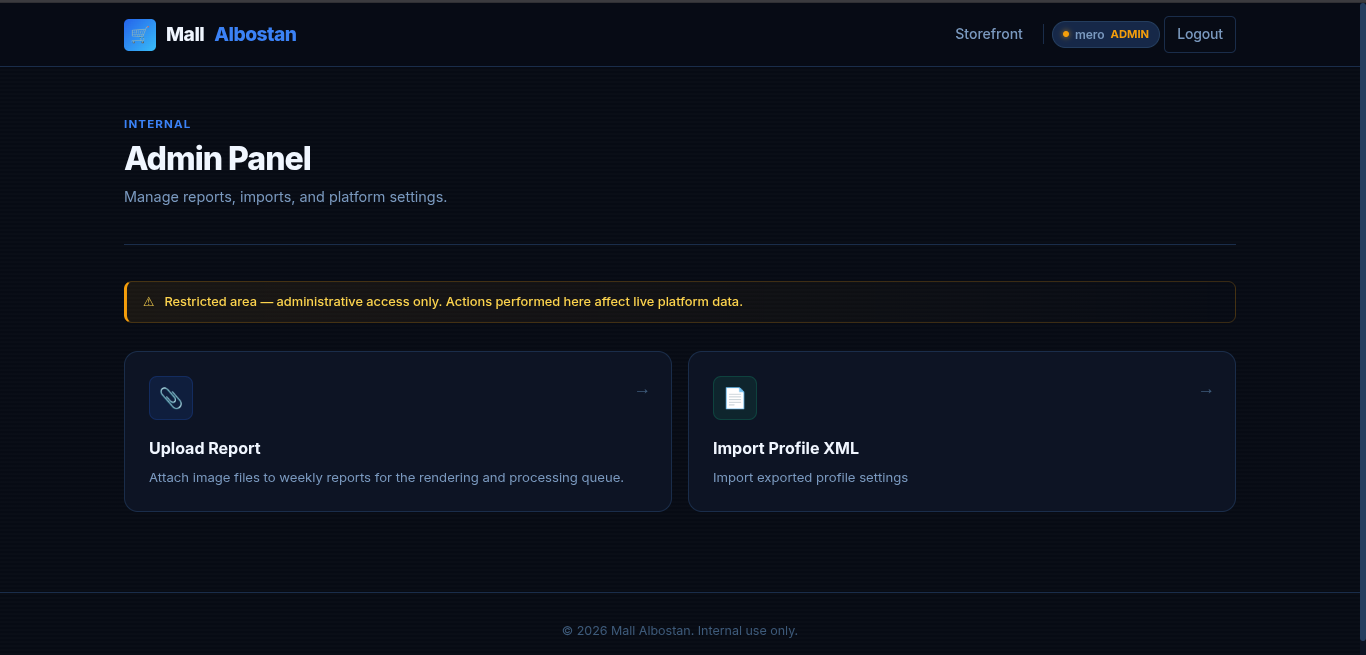Click the document icon in Import Profile XML
The width and height of the screenshot is (1366, 655).
click(x=735, y=398)
